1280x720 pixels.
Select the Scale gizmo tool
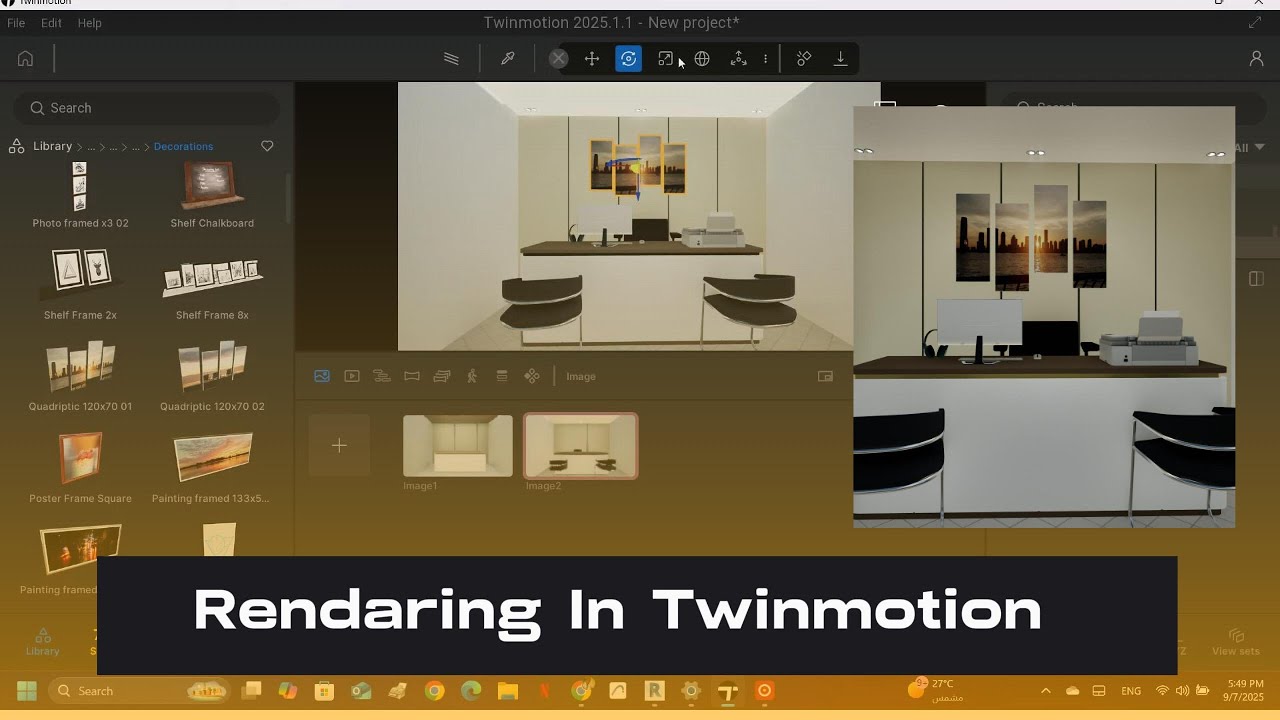[665, 59]
